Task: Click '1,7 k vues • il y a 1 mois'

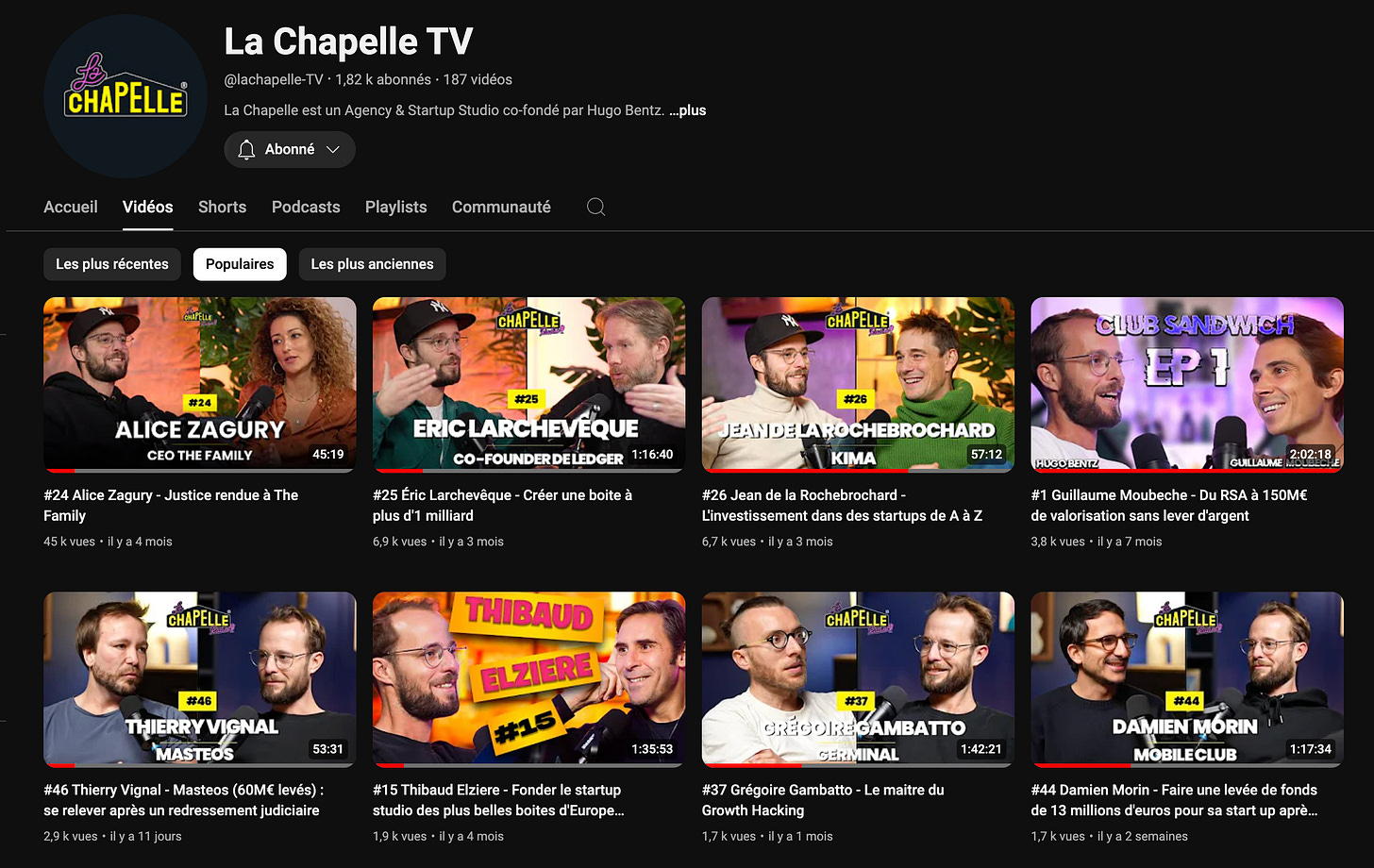Action: (767, 836)
